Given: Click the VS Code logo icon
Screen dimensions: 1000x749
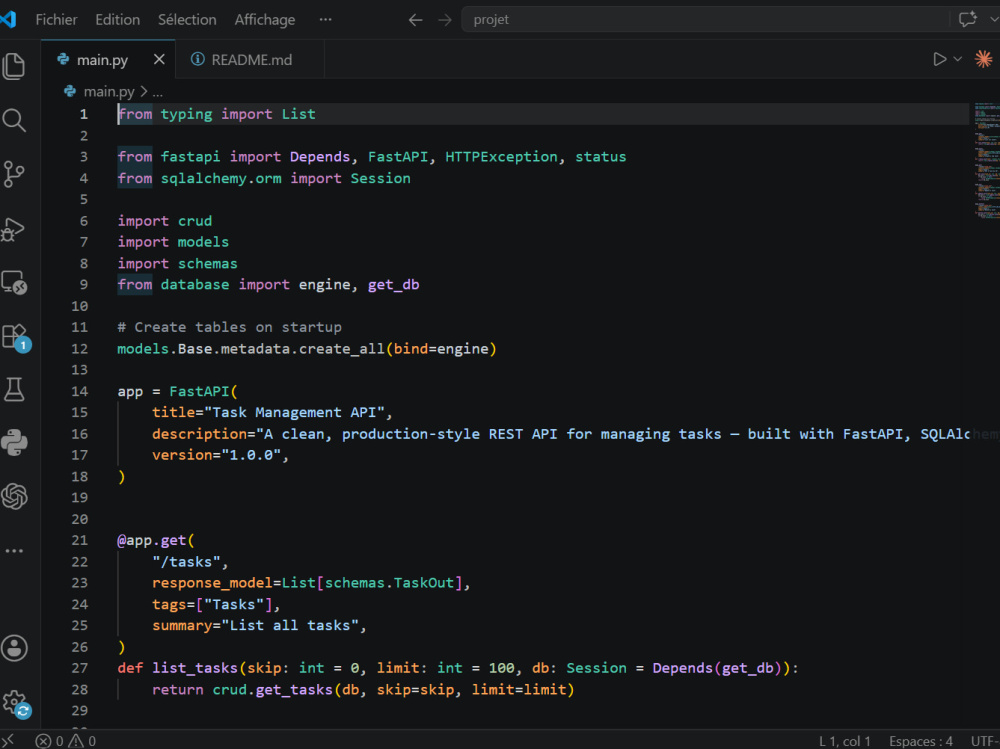Looking at the screenshot, I should tap(8, 19).
